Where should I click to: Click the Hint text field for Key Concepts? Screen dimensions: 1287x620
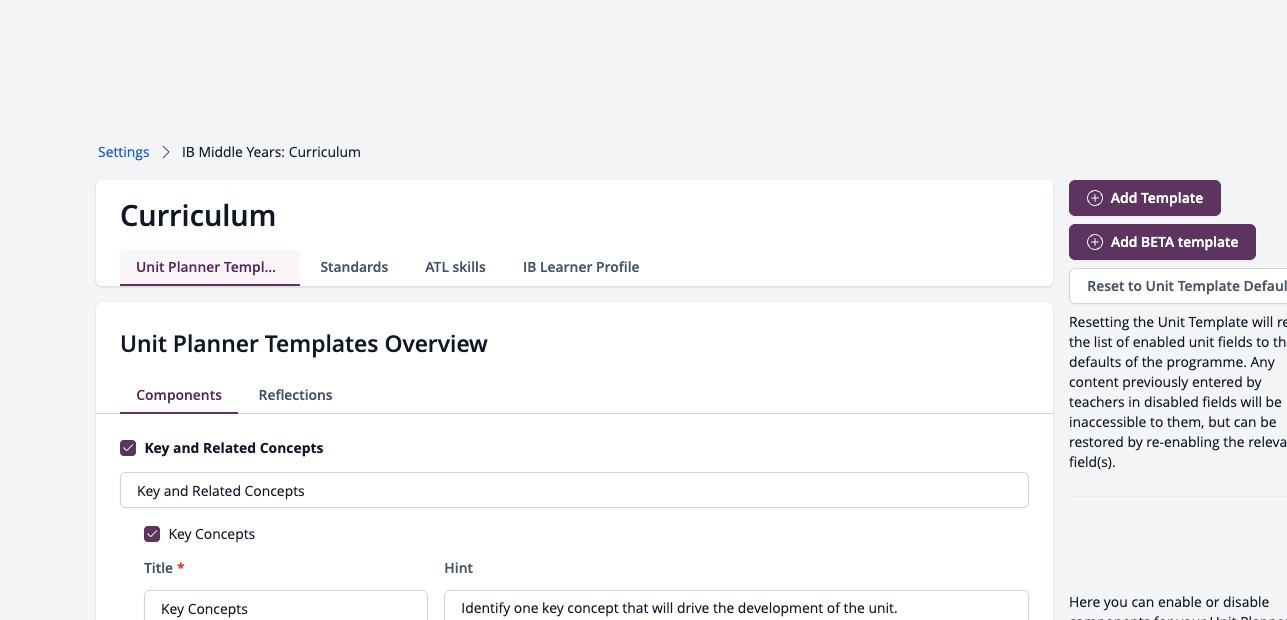pos(736,606)
